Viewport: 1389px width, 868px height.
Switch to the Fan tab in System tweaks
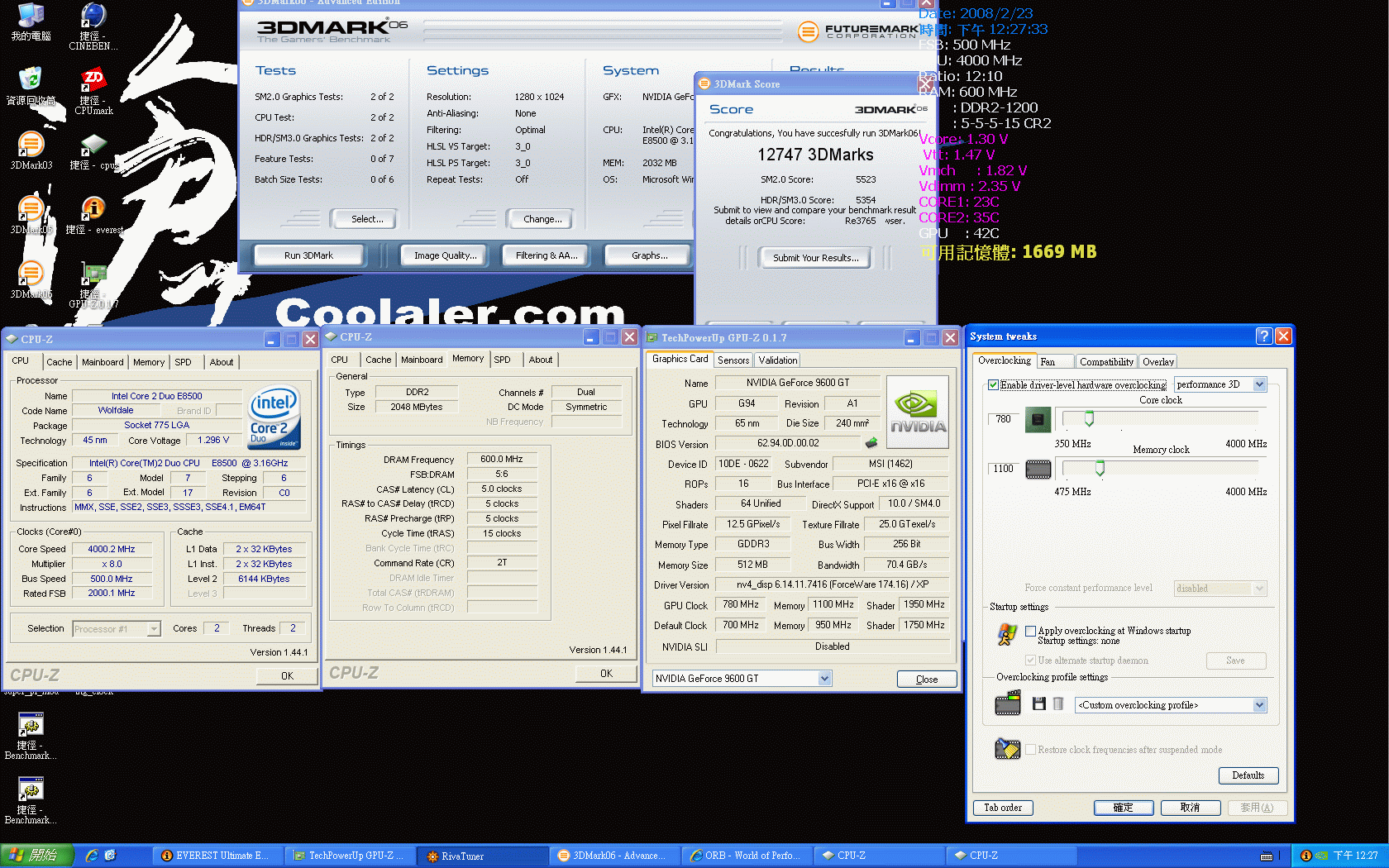pyautogui.click(x=1054, y=361)
